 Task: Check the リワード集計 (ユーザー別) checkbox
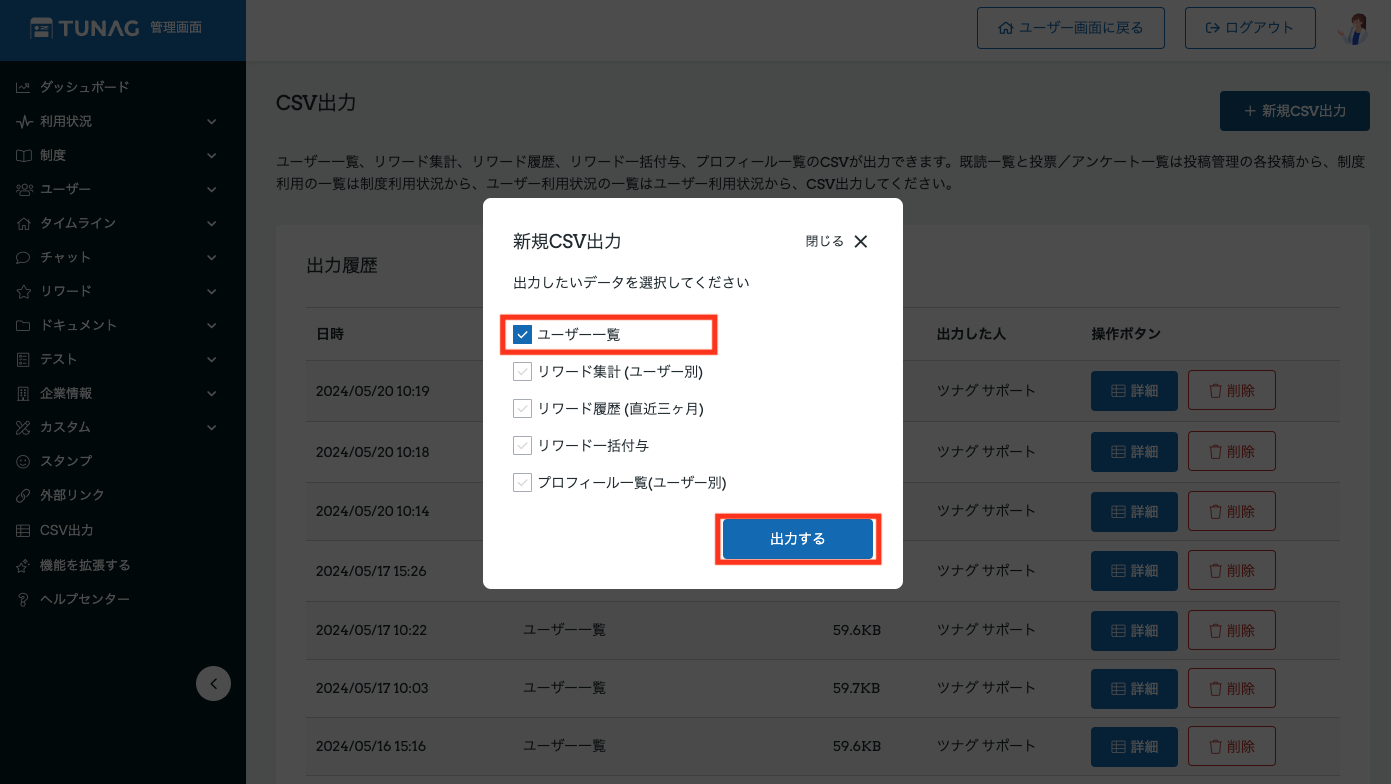click(522, 372)
